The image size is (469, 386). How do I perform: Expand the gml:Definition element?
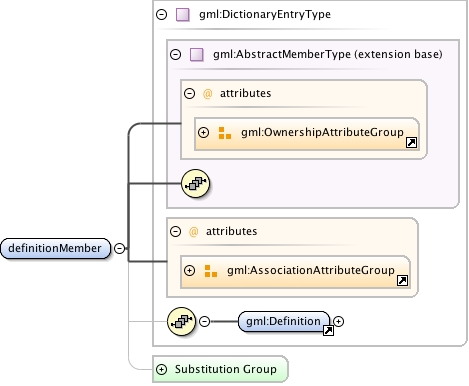coord(338,321)
